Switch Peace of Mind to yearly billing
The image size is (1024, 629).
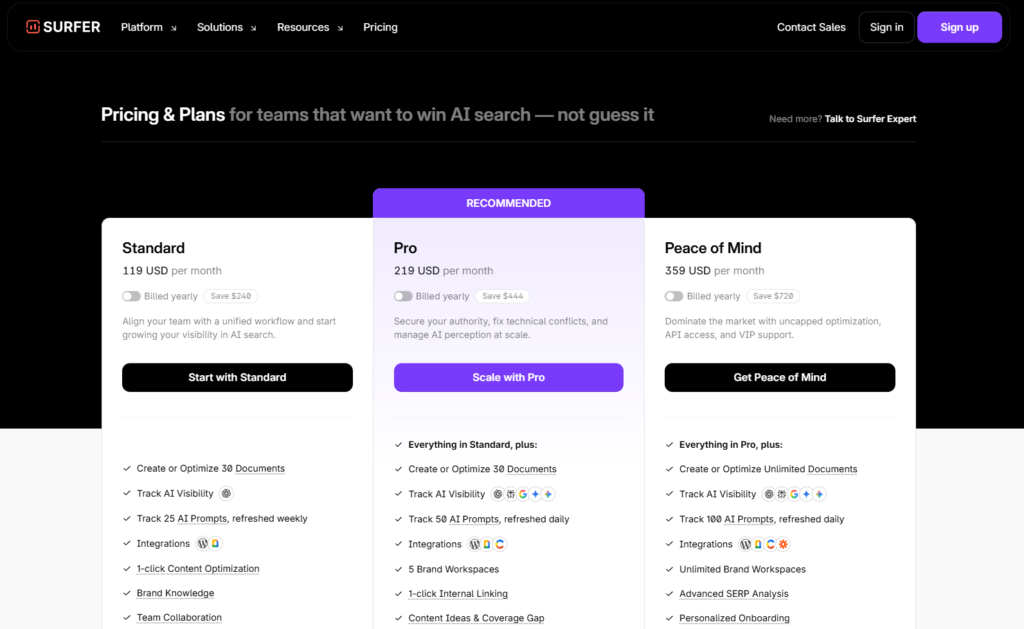[674, 296]
